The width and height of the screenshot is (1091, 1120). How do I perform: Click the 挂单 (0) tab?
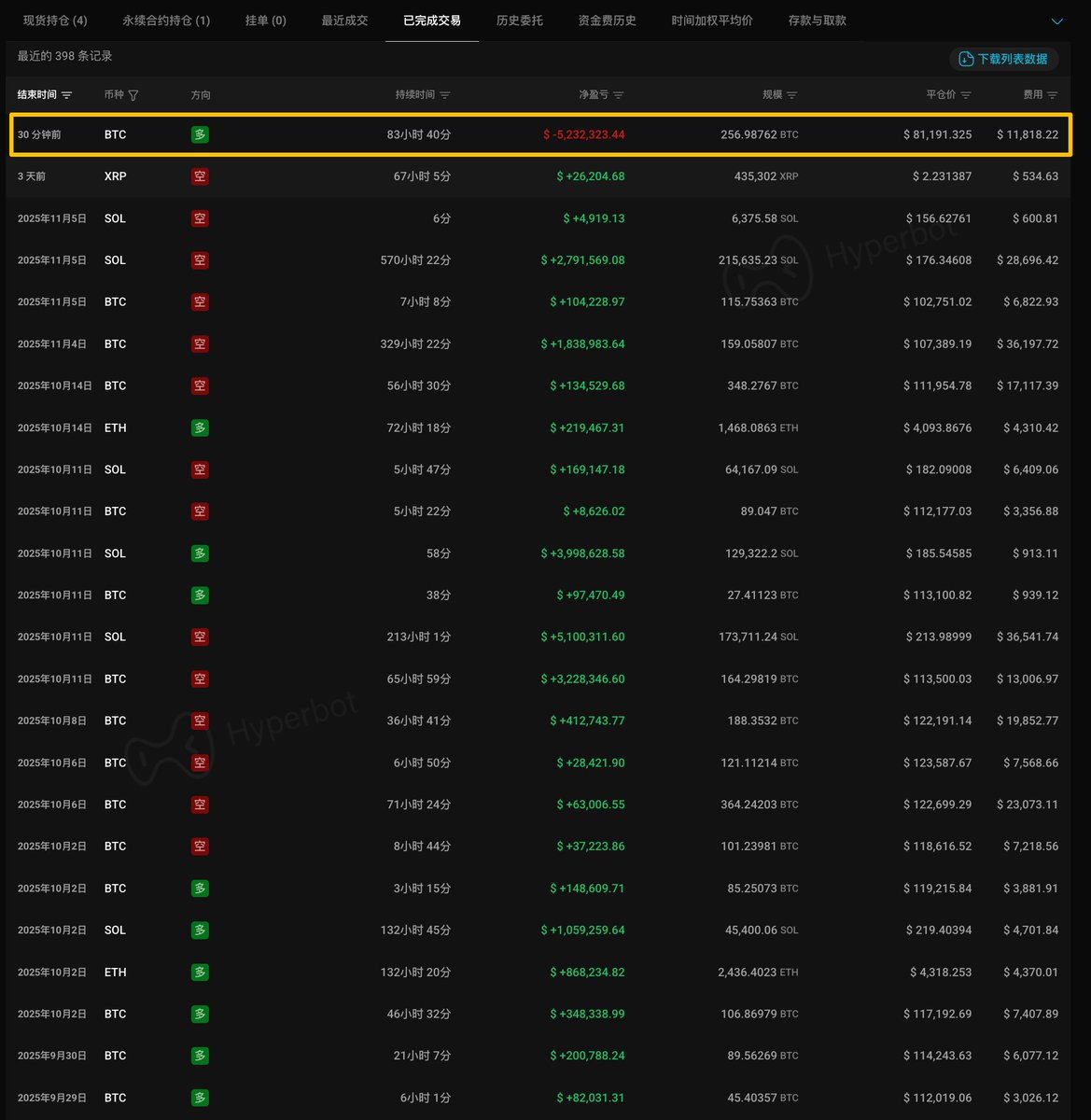265,21
